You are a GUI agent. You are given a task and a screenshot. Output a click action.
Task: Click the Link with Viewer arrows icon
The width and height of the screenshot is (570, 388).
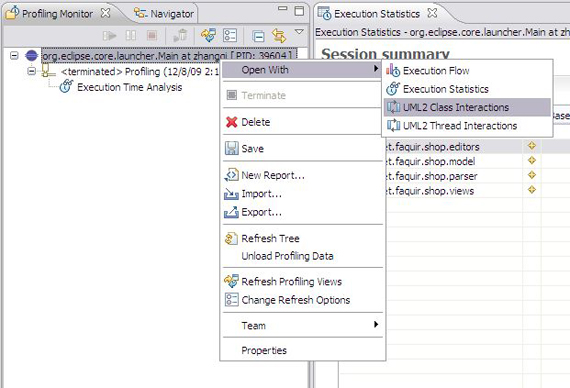[x=279, y=36]
